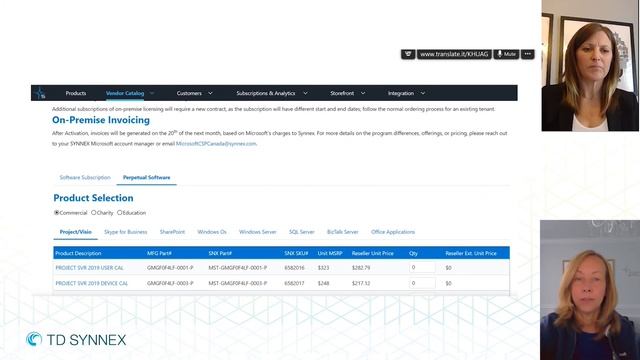640x360 pixels.
Task: Expand the Vendor Catalog chevron
Action: coord(152,93)
